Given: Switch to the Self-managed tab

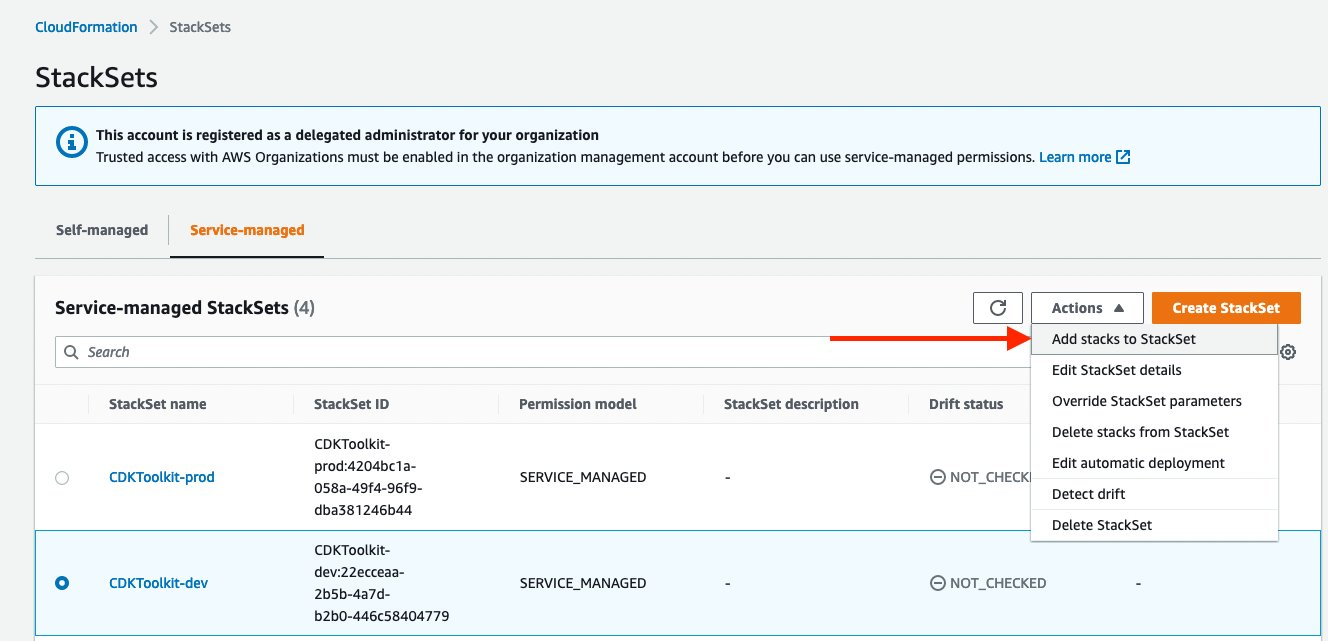Looking at the screenshot, I should [x=101, y=229].
